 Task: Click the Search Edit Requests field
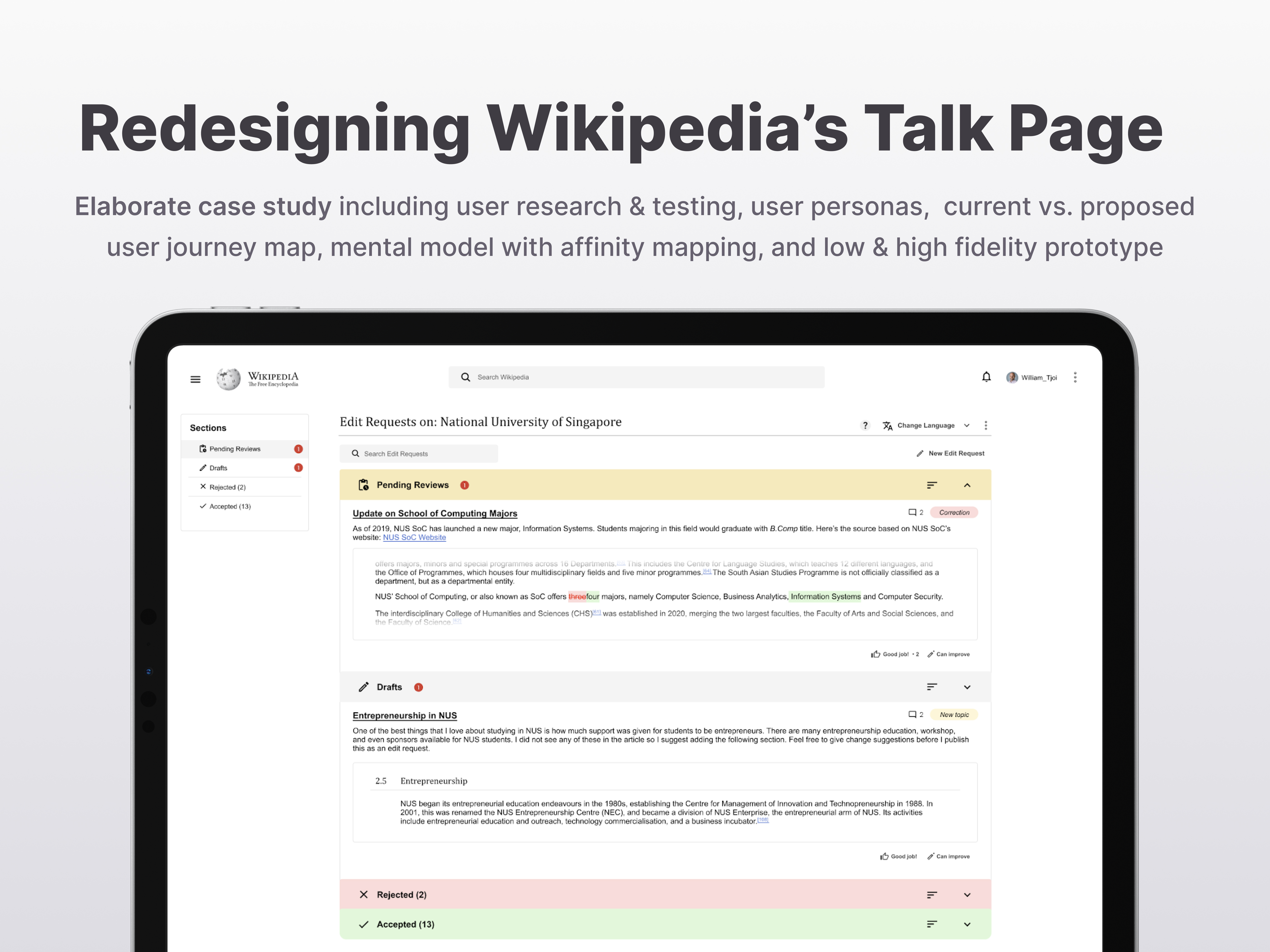pos(419,453)
